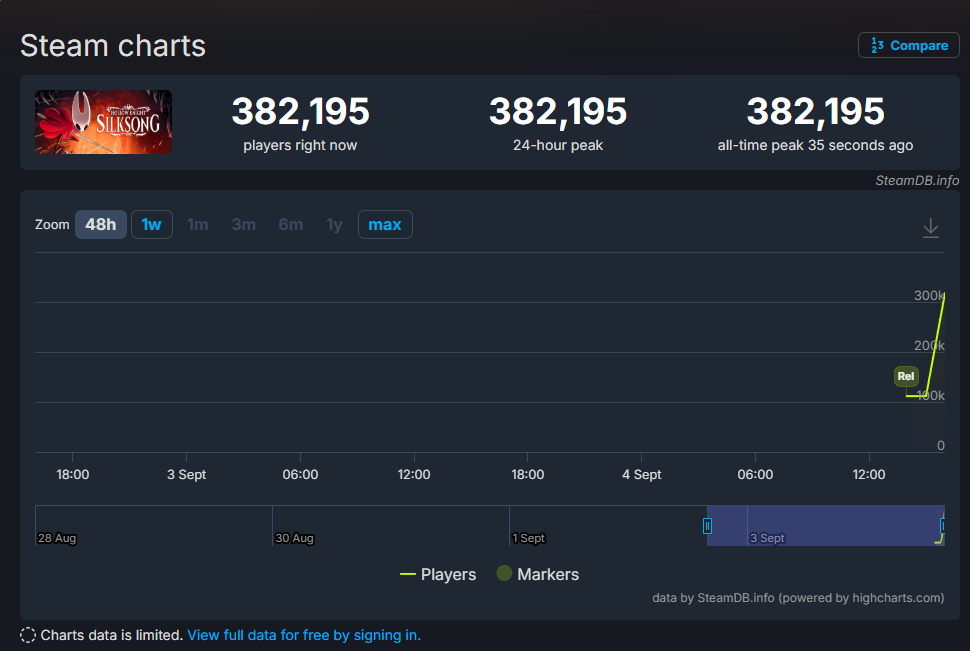970x651 pixels.
Task: Toggle the Markers series in legend
Action: click(538, 574)
